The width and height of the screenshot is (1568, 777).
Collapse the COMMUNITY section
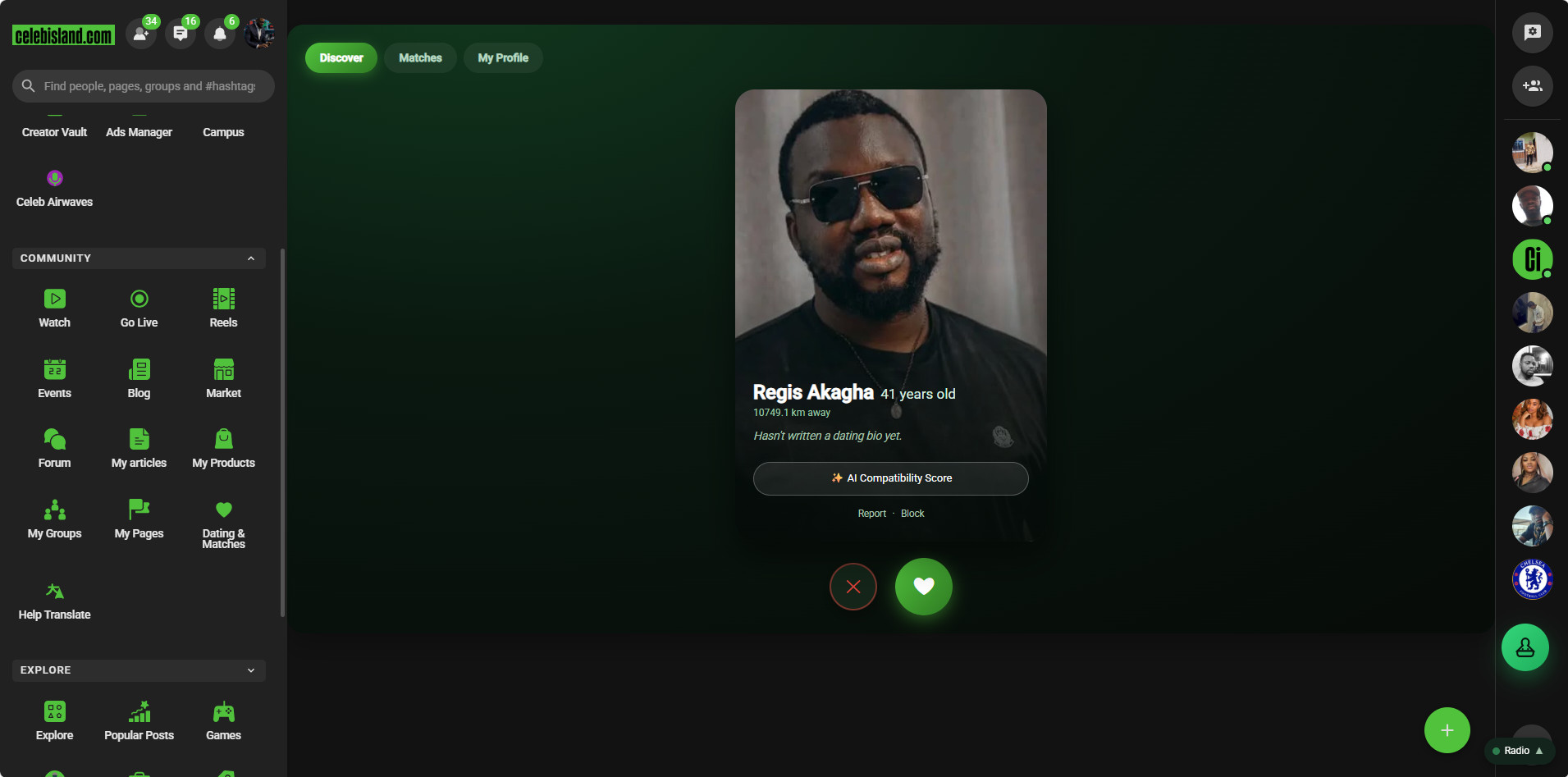pos(139,258)
